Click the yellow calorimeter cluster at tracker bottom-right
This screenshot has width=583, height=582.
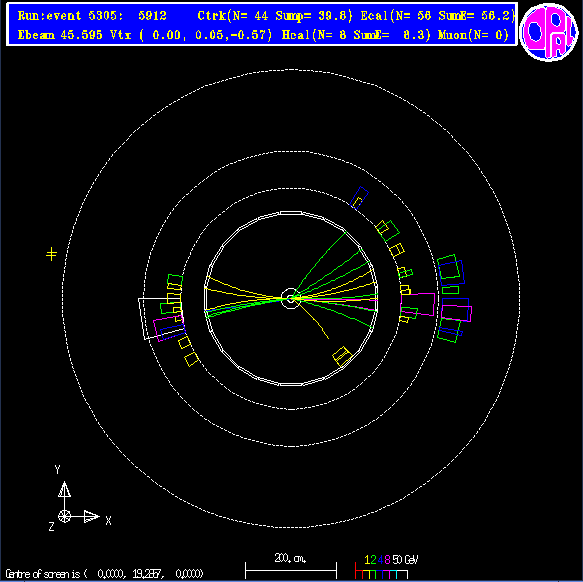tap(342, 356)
